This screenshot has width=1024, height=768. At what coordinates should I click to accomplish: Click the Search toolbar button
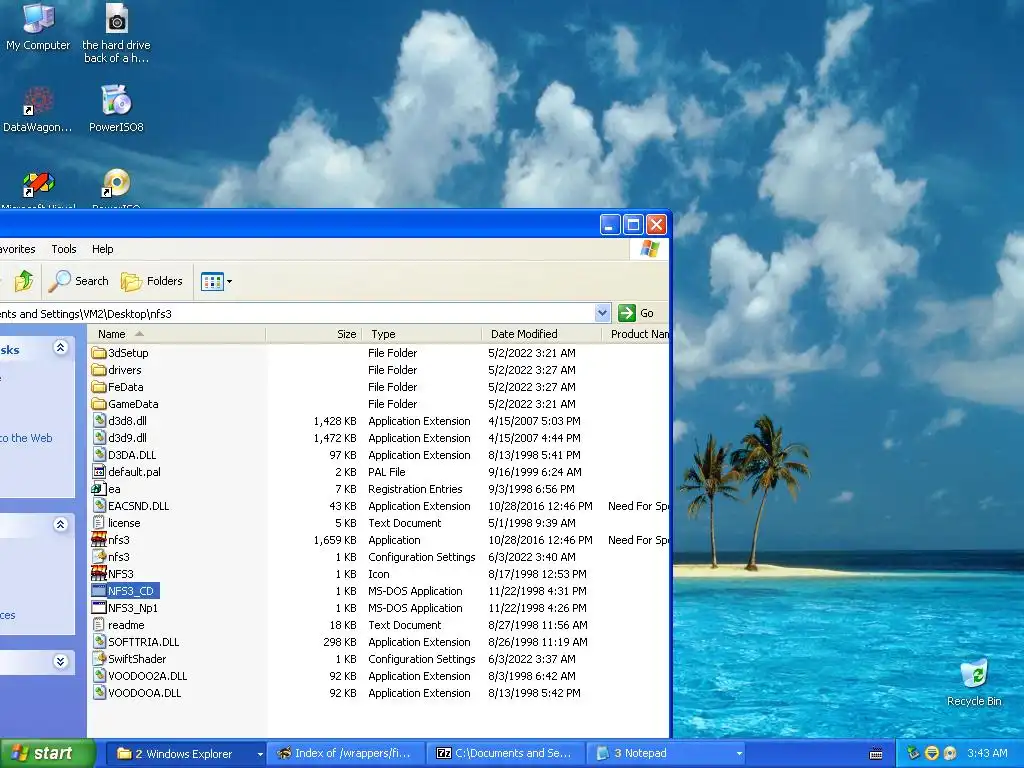click(80, 281)
